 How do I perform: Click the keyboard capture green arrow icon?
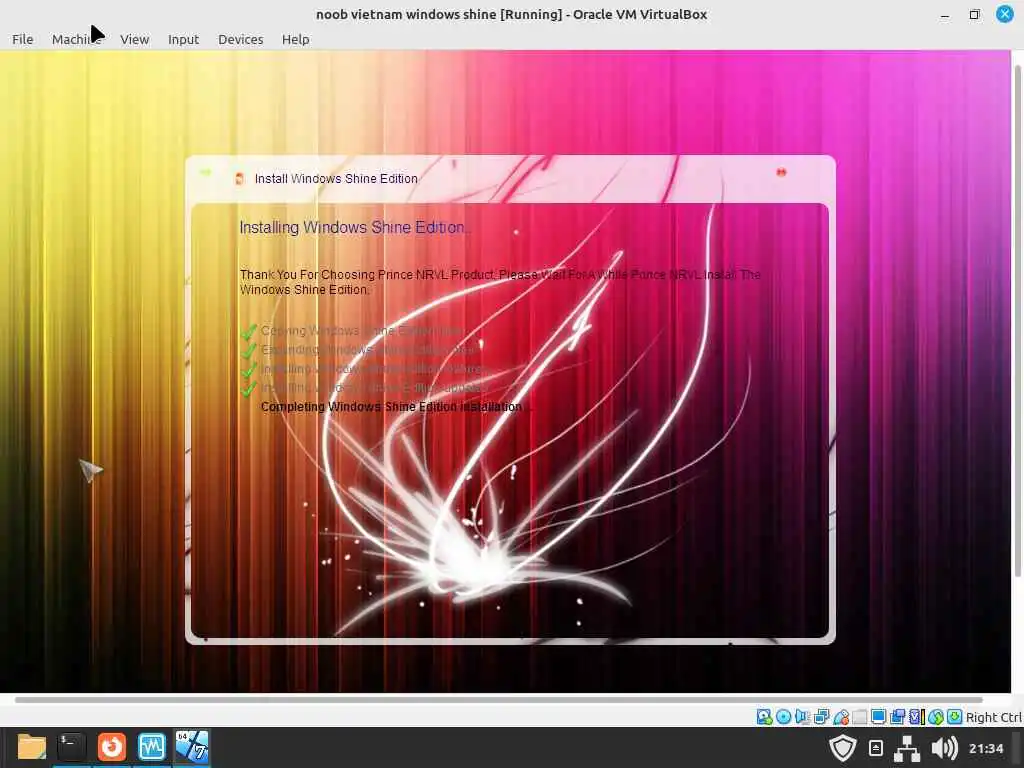click(x=955, y=717)
